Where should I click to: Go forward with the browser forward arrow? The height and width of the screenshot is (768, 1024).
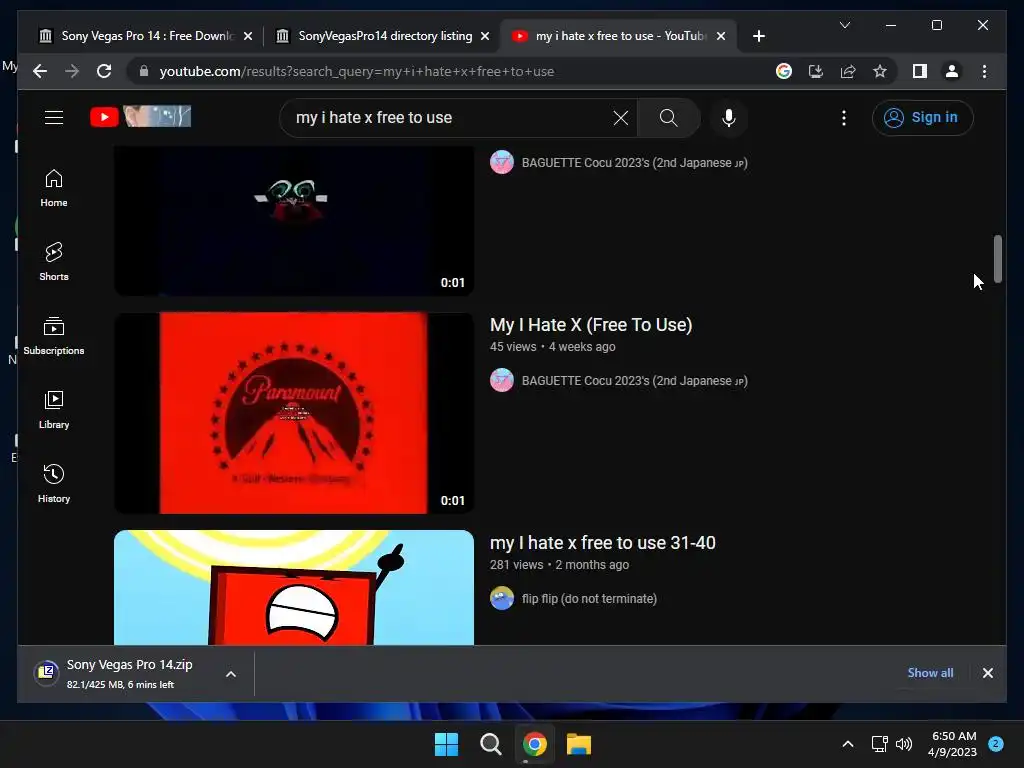pyautogui.click(x=72, y=71)
